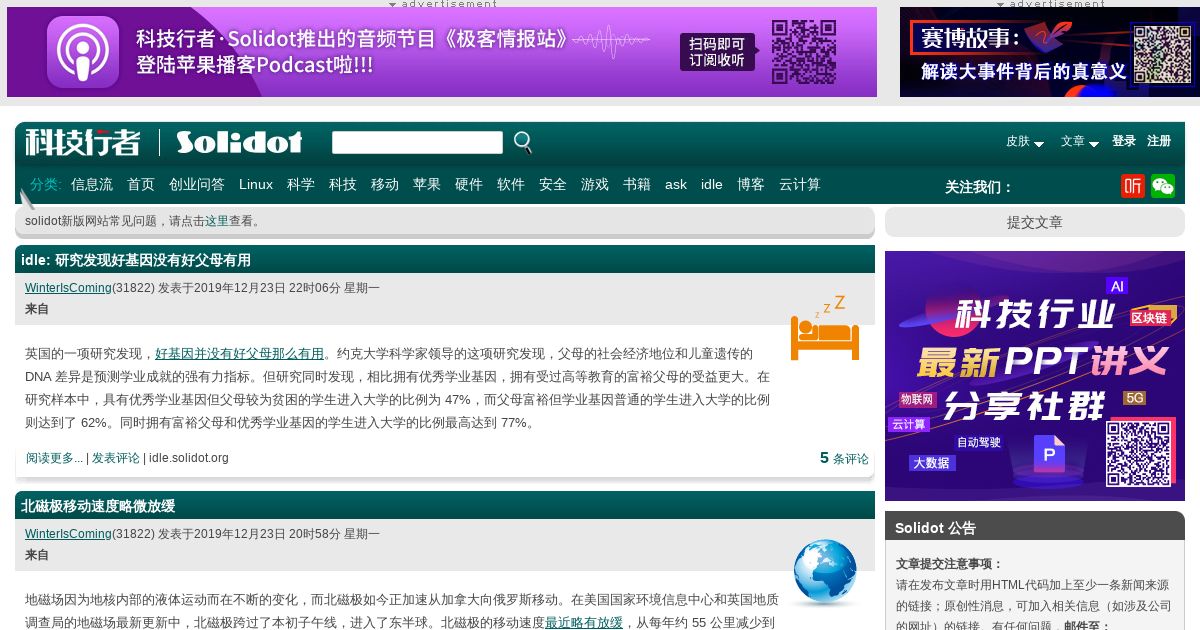Image resolution: width=1200 pixels, height=630 pixels.
Task: Select the 硬件 category
Action: (469, 185)
